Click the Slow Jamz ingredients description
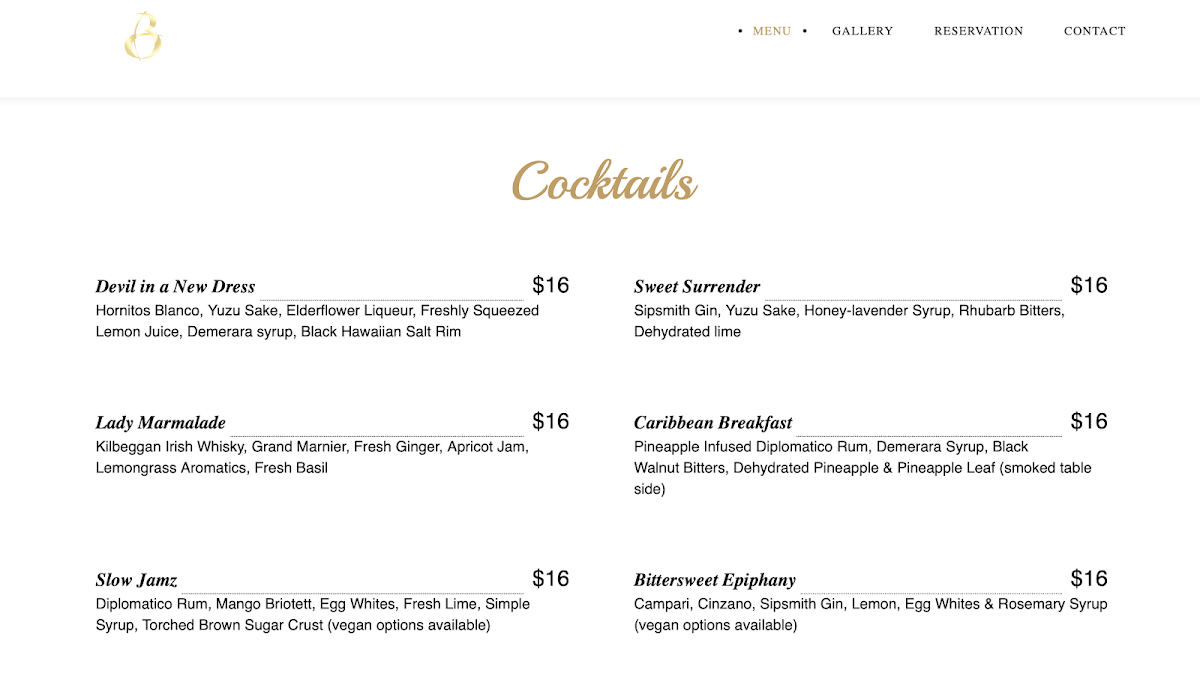 (313, 615)
